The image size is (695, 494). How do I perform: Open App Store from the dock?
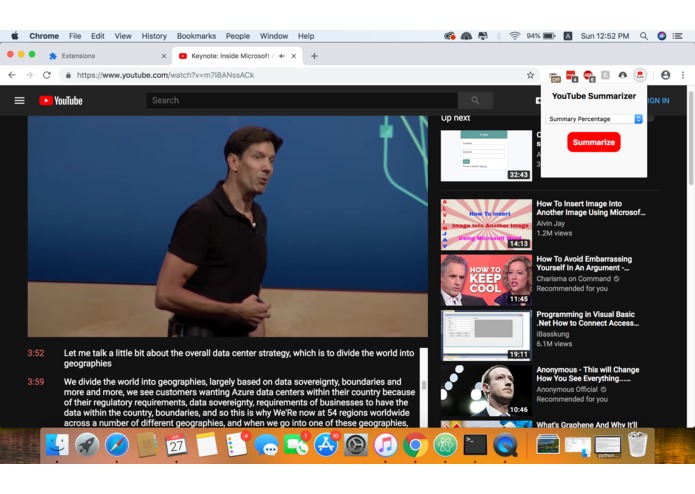tap(325, 444)
